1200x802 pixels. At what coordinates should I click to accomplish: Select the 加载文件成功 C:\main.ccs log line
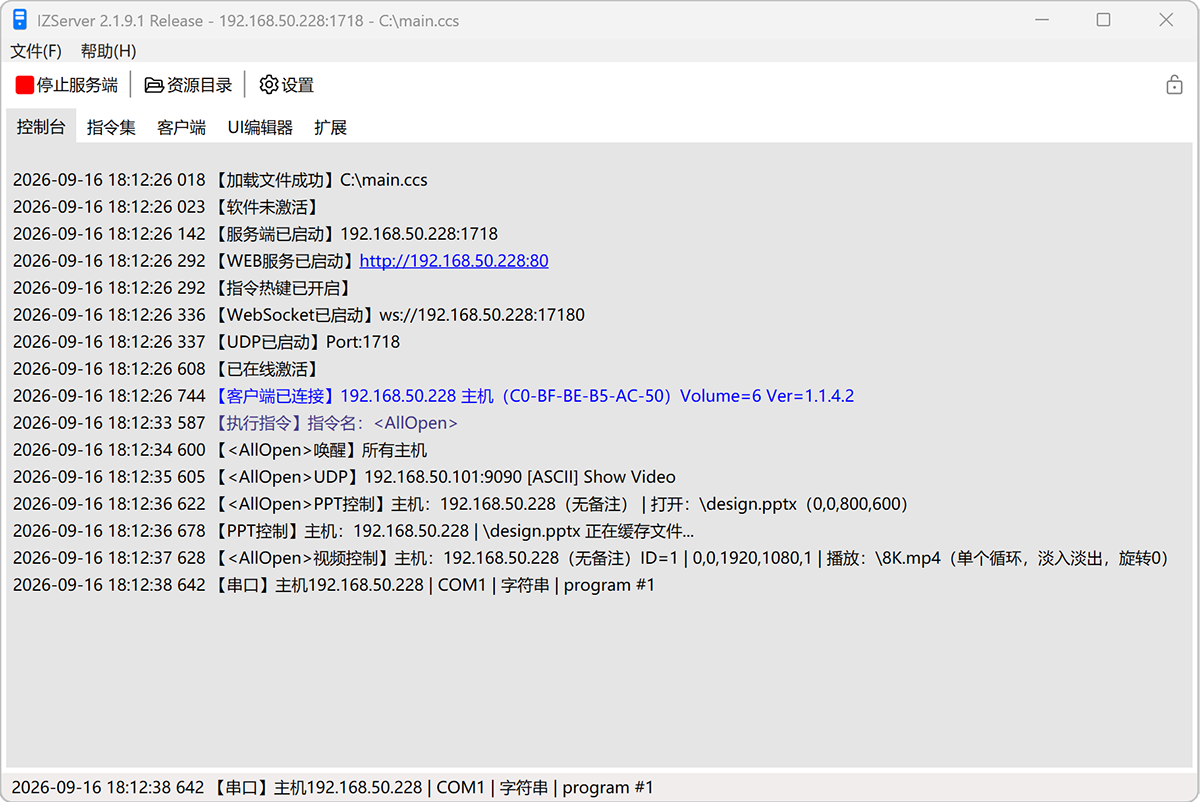[220, 180]
